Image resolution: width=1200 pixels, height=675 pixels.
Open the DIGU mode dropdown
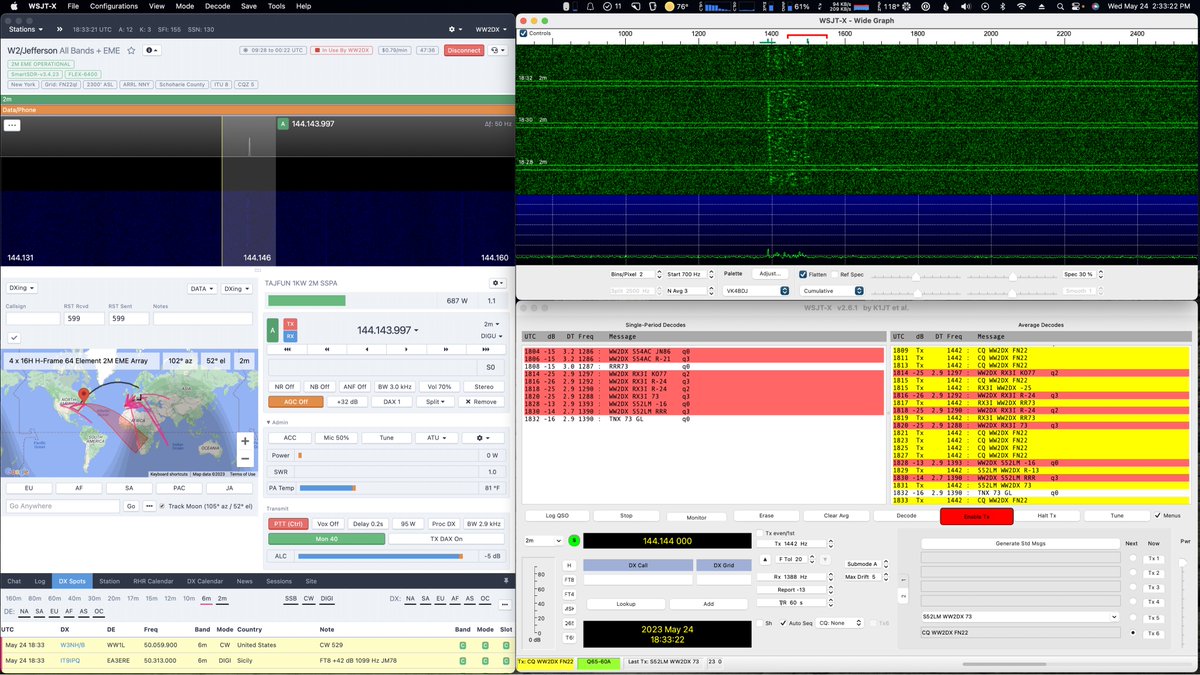[493, 335]
